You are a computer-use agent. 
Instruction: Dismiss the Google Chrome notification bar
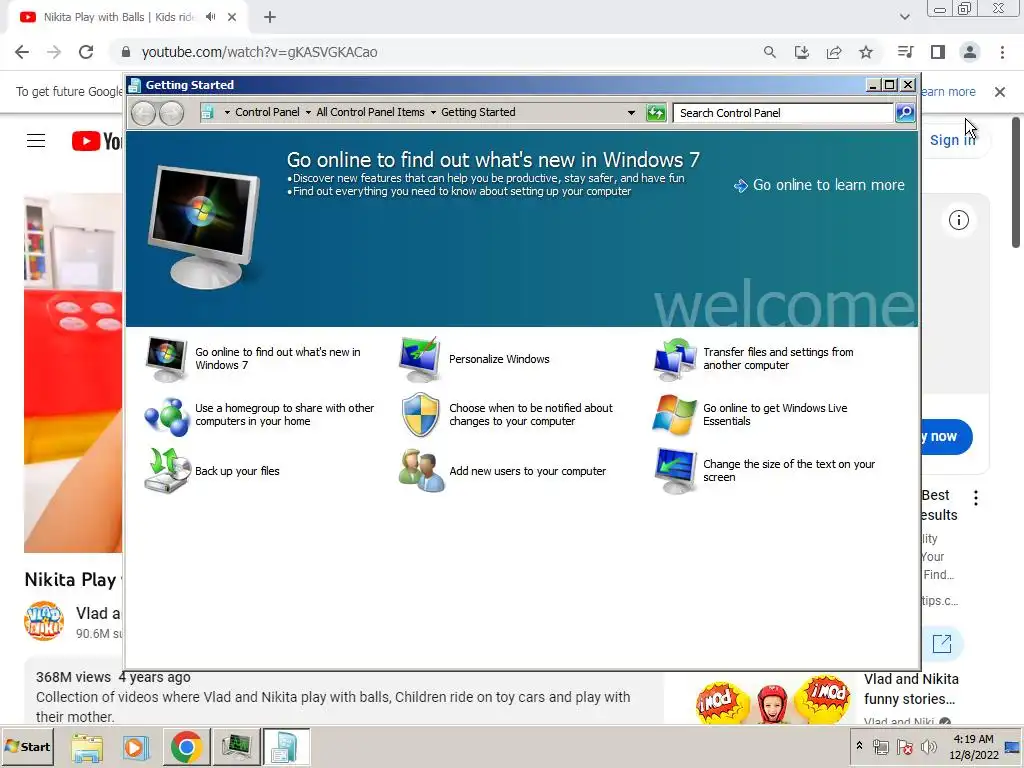1000,92
